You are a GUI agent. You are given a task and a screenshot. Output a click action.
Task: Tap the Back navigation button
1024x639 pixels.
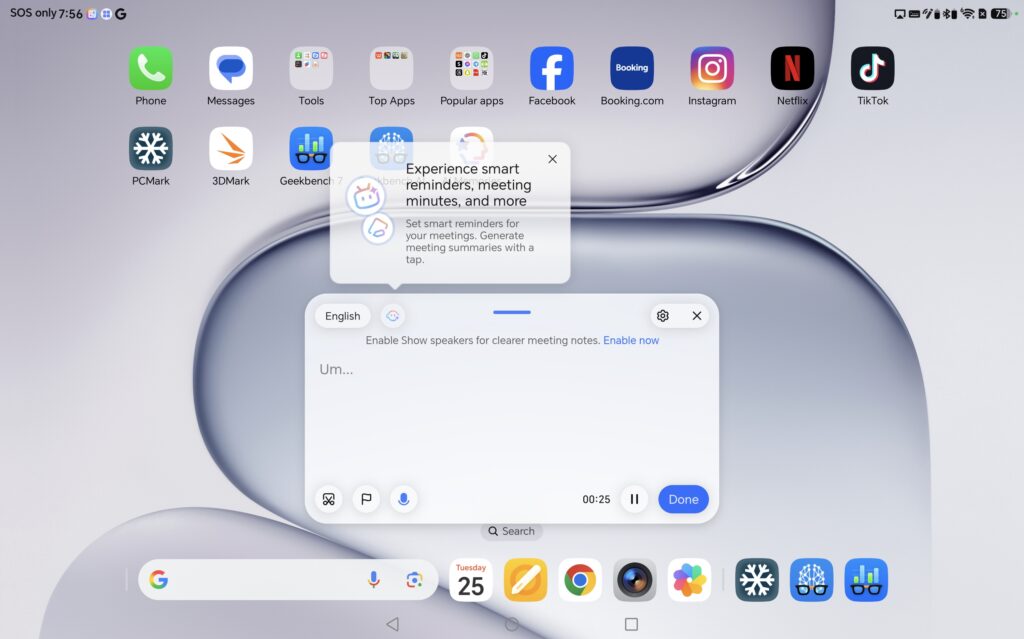click(x=392, y=624)
